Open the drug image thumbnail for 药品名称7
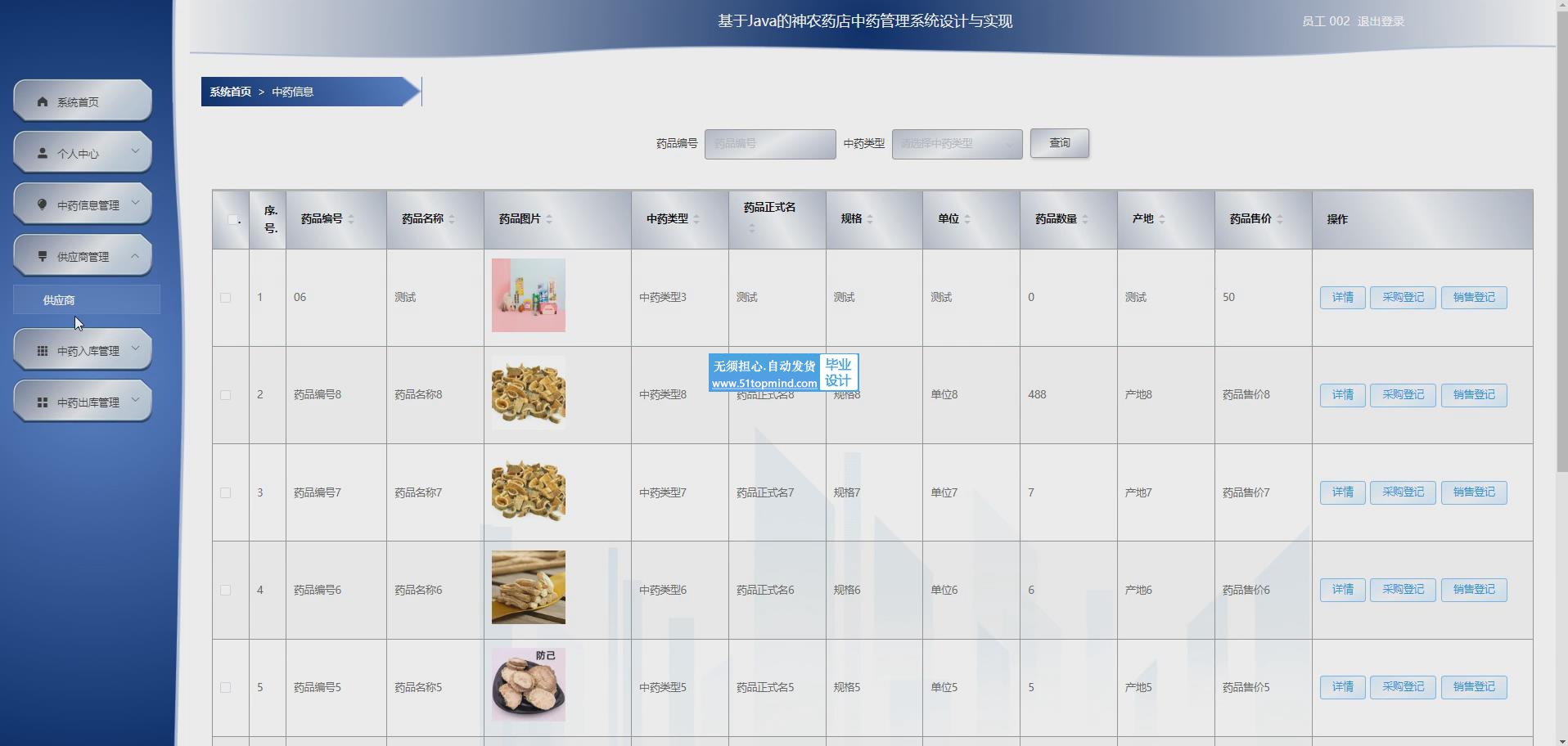 tap(528, 490)
